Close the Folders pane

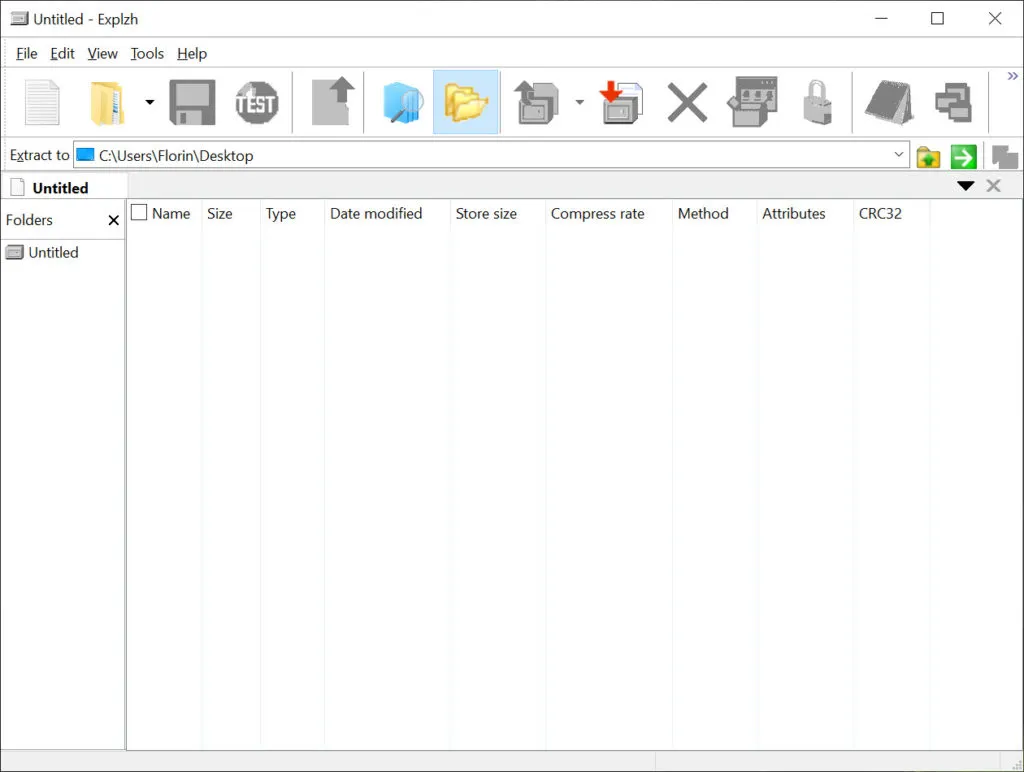[x=114, y=220]
